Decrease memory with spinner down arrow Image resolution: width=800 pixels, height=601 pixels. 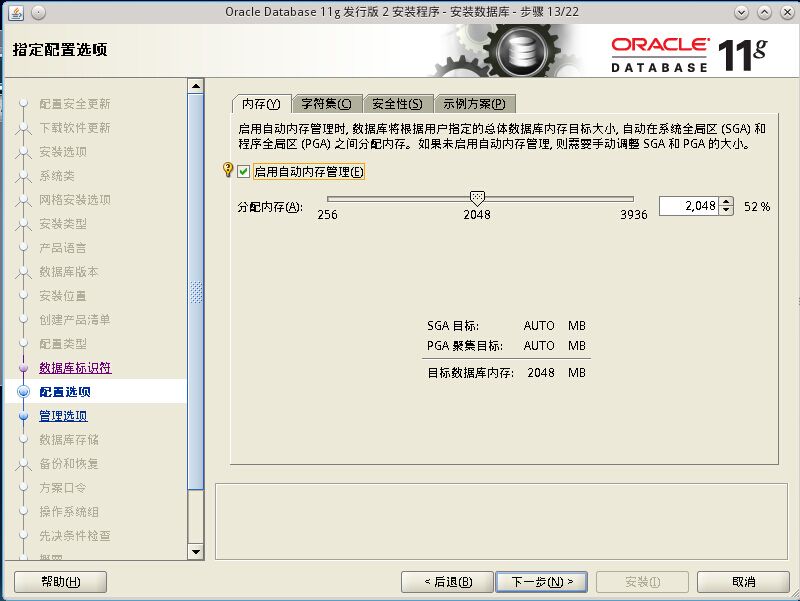pyautogui.click(x=727, y=211)
